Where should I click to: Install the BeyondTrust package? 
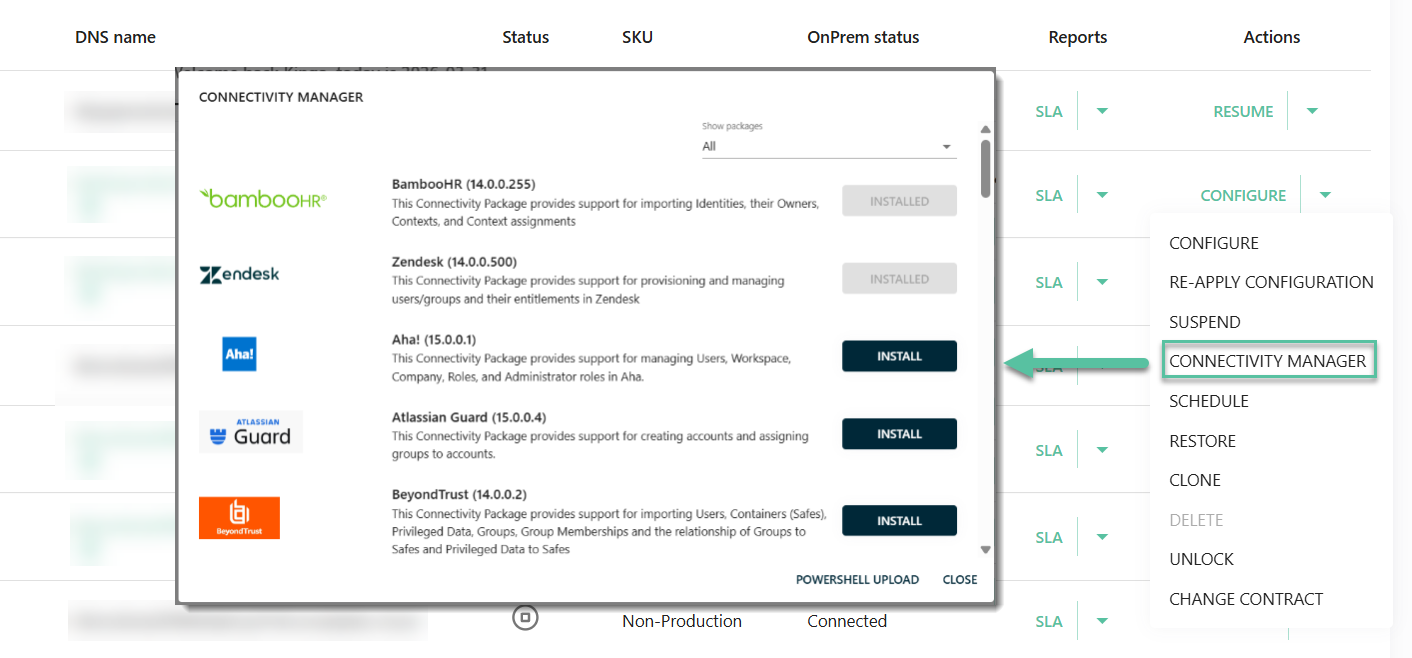pos(899,521)
